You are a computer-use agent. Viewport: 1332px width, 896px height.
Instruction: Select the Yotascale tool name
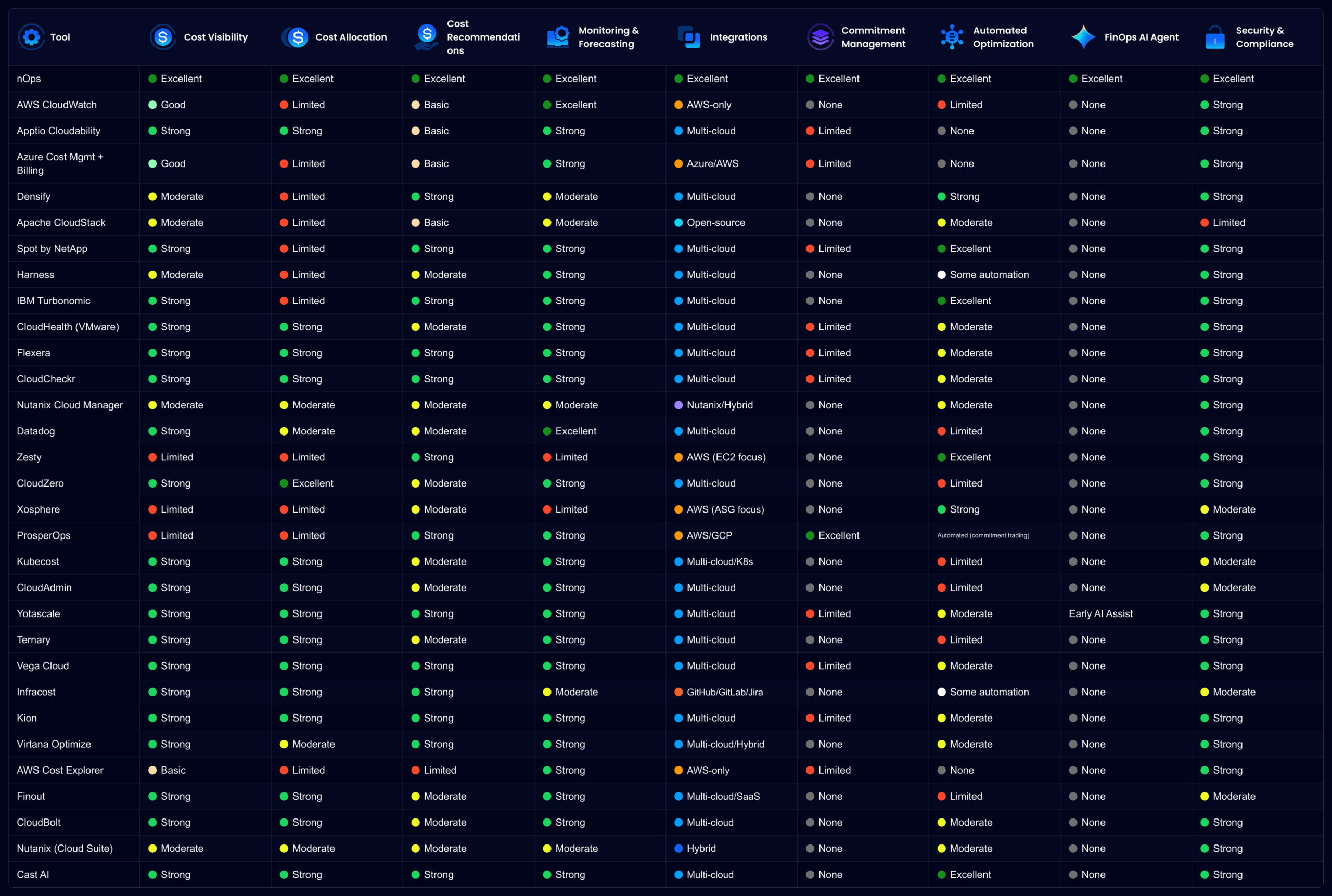(37, 615)
